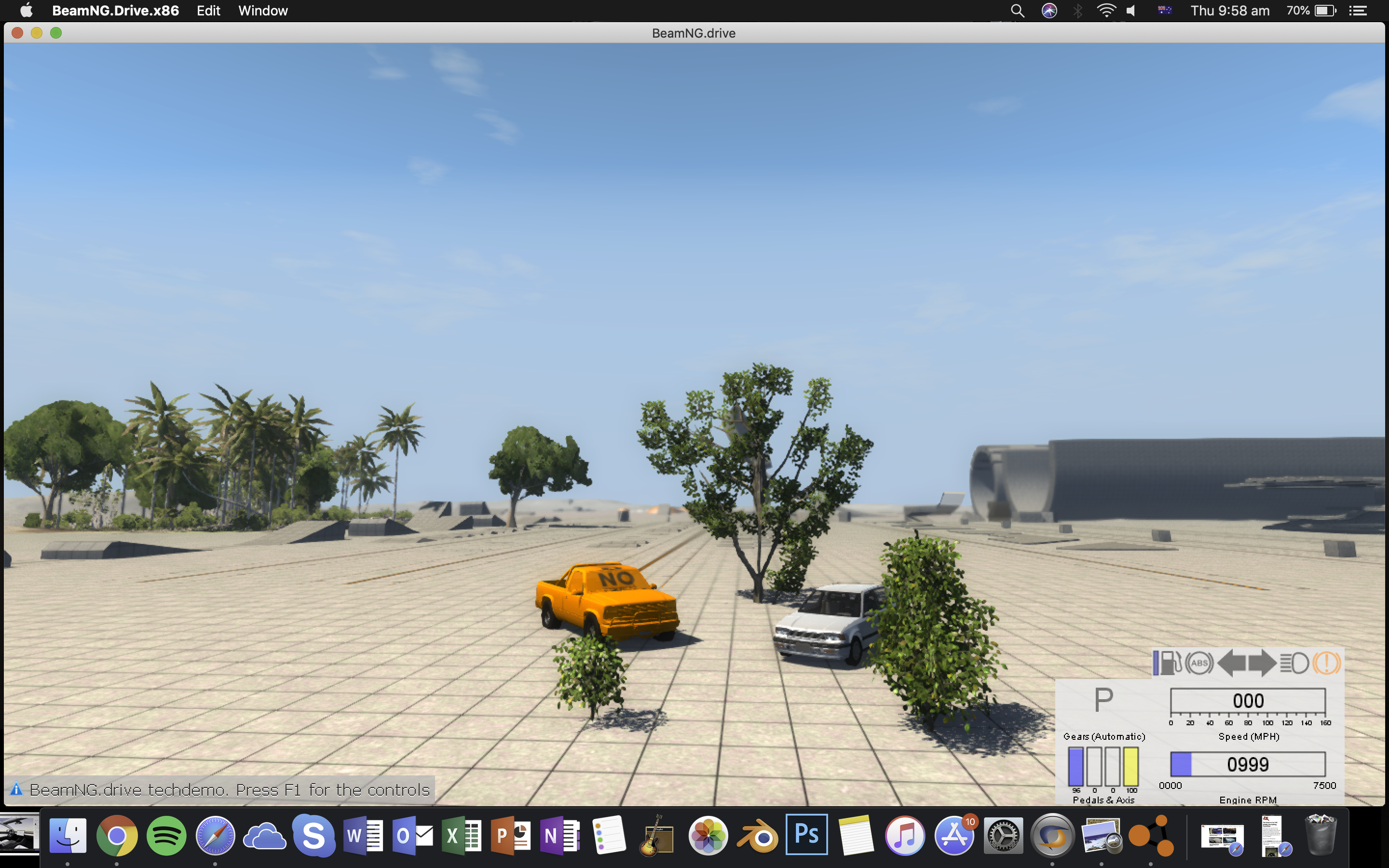Open the Edit menu

click(208, 10)
